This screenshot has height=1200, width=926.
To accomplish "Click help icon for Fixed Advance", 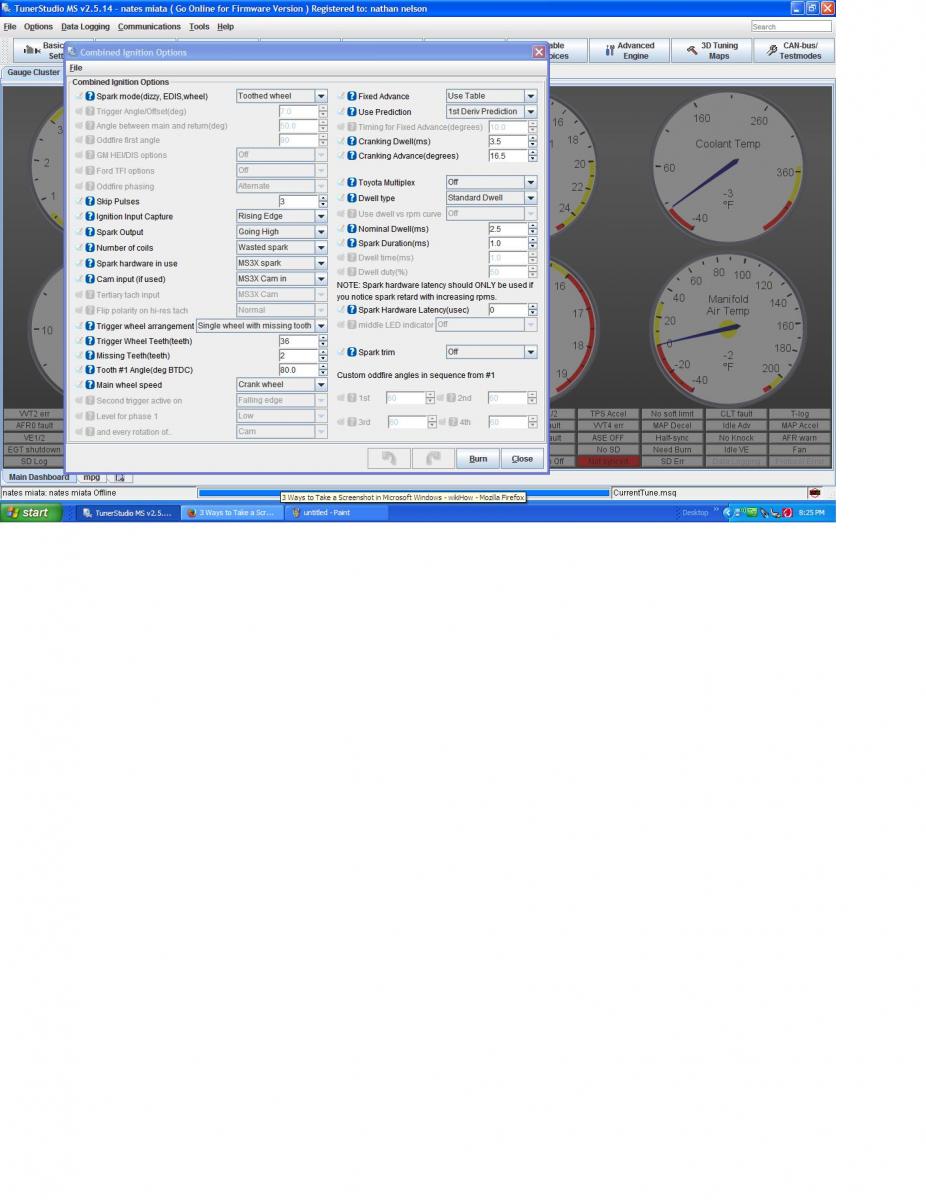I will (352, 96).
